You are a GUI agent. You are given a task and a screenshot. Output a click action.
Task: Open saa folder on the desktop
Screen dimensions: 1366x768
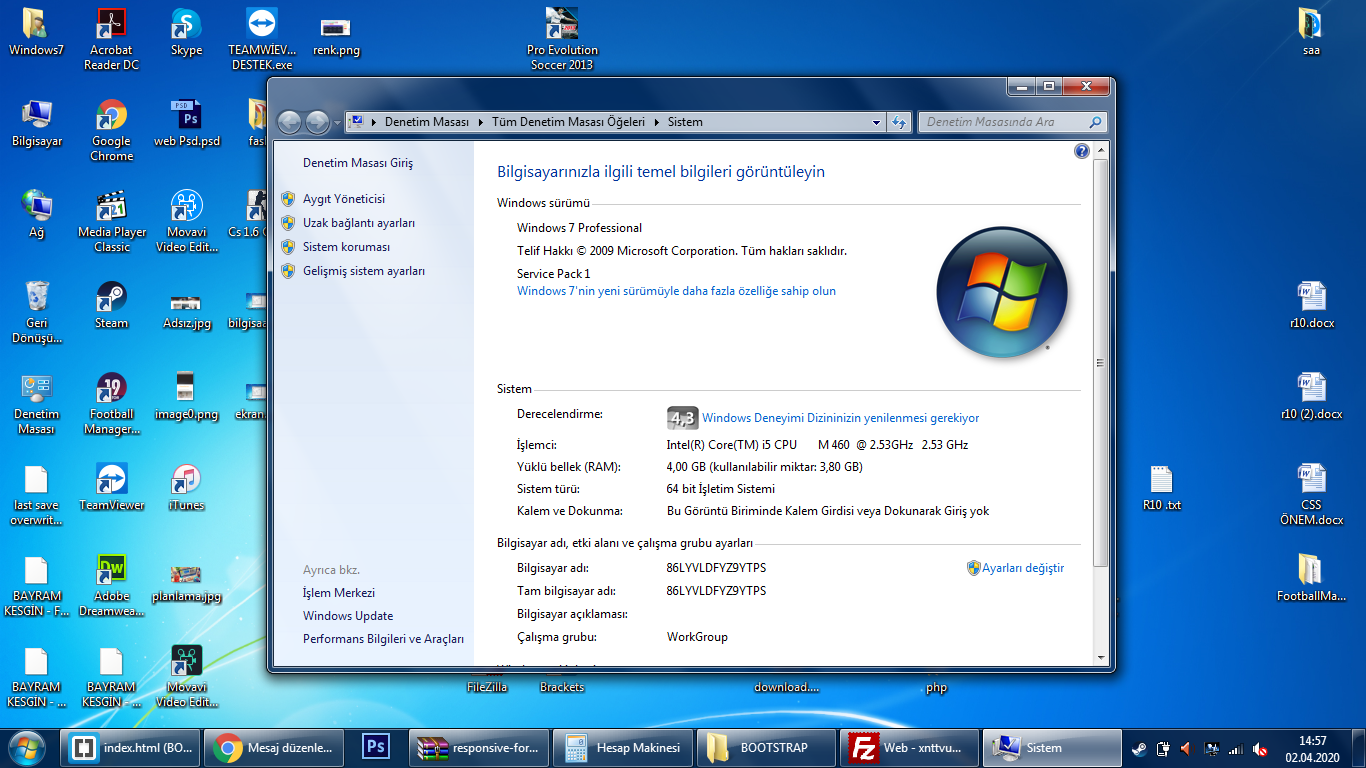[1311, 33]
